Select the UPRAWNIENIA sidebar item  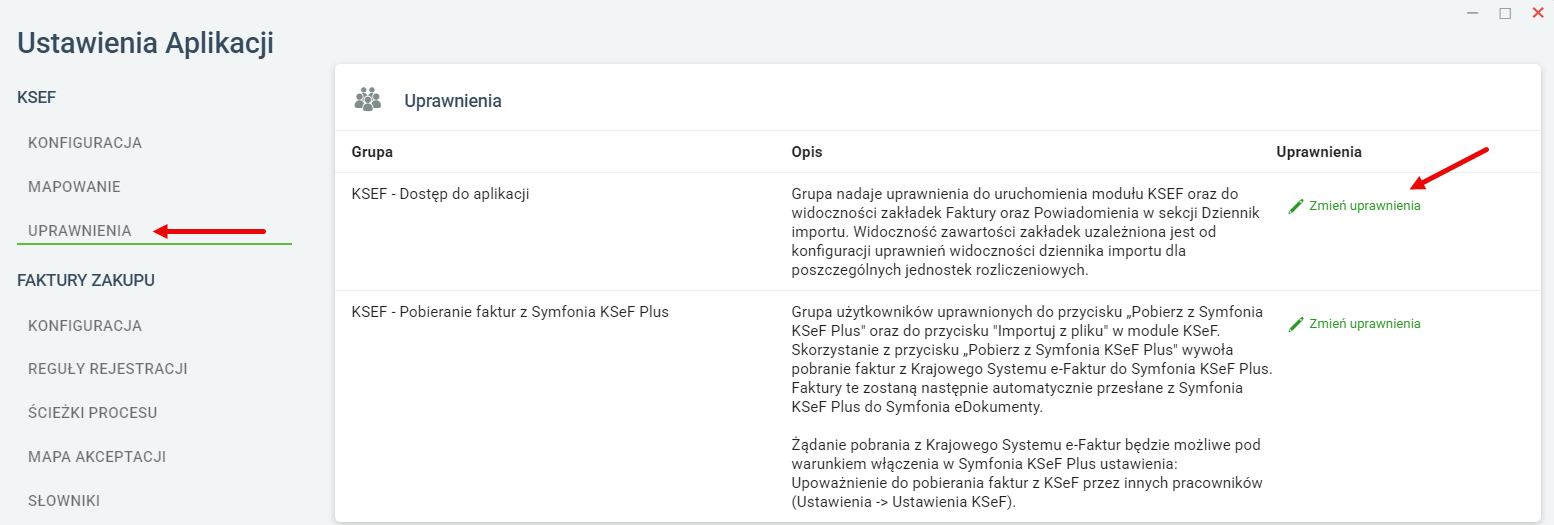point(80,231)
